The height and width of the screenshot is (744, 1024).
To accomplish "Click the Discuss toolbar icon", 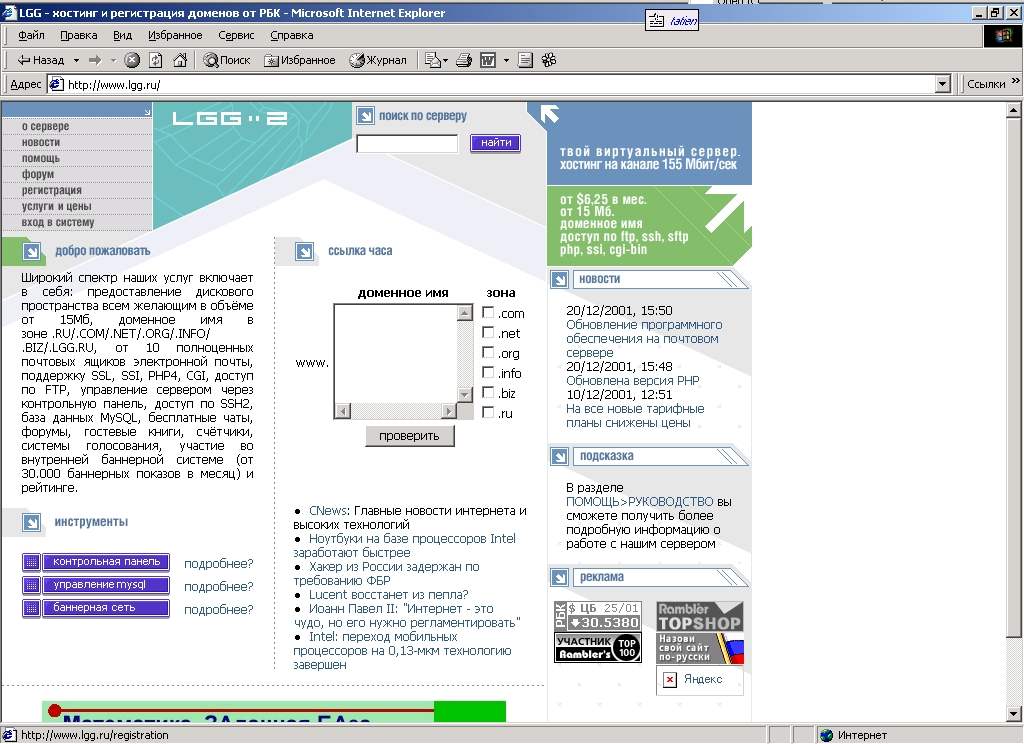I will [x=525, y=61].
